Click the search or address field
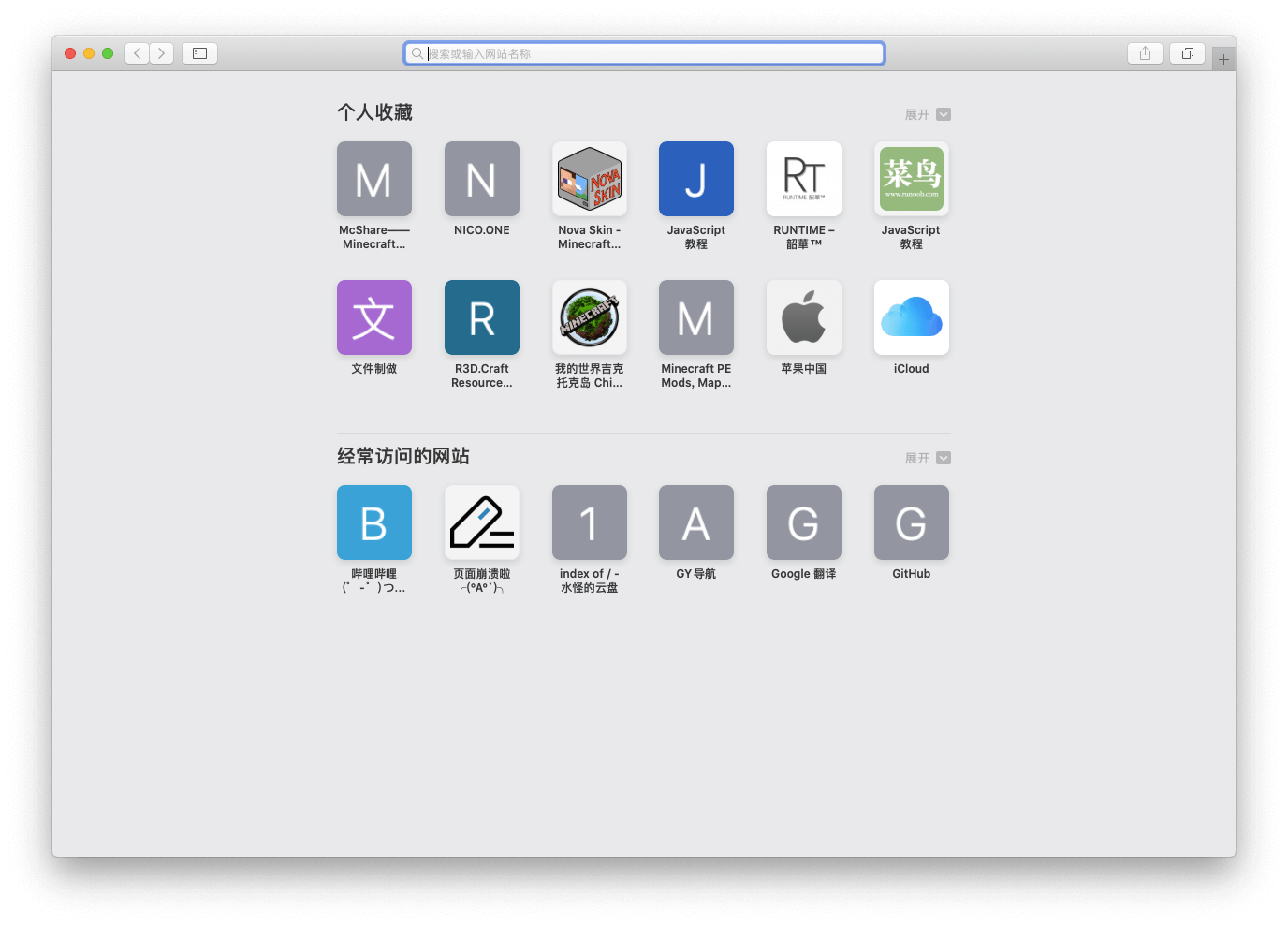The height and width of the screenshot is (926, 1288). point(645,53)
